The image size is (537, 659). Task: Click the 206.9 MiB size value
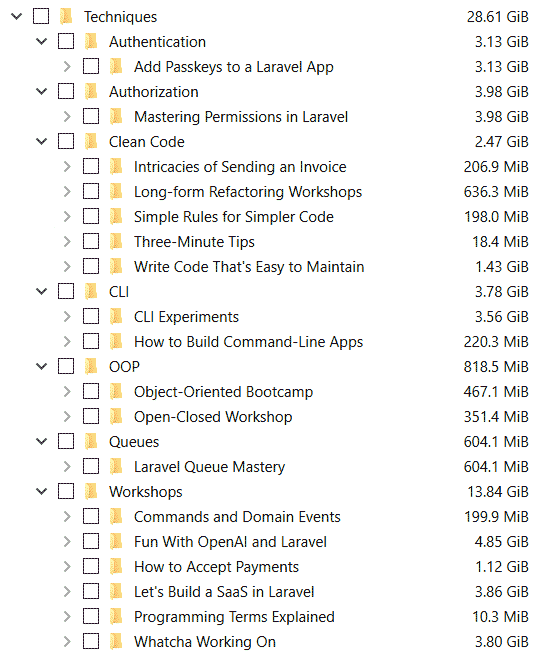pos(496,167)
